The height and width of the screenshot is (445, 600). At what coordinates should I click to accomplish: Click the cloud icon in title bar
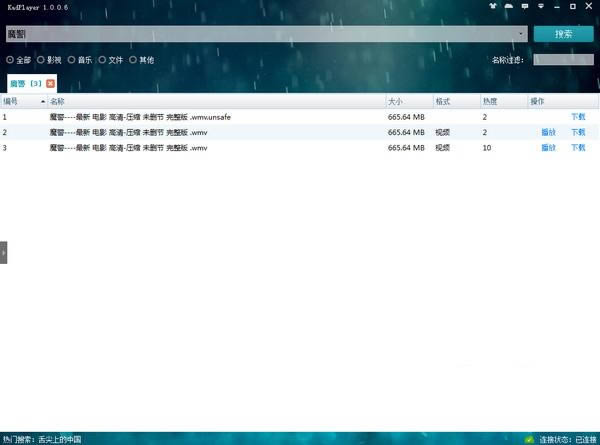tap(508, 7)
